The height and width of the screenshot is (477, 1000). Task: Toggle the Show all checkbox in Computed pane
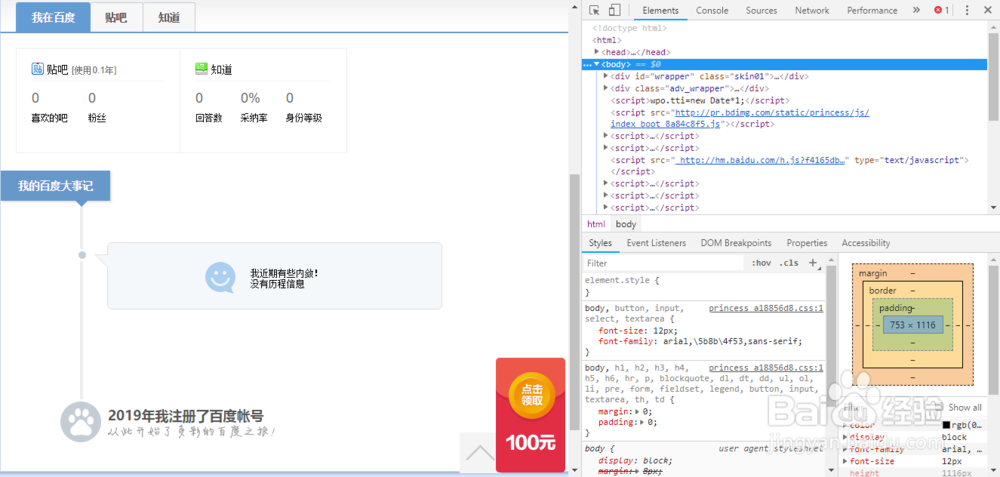939,407
